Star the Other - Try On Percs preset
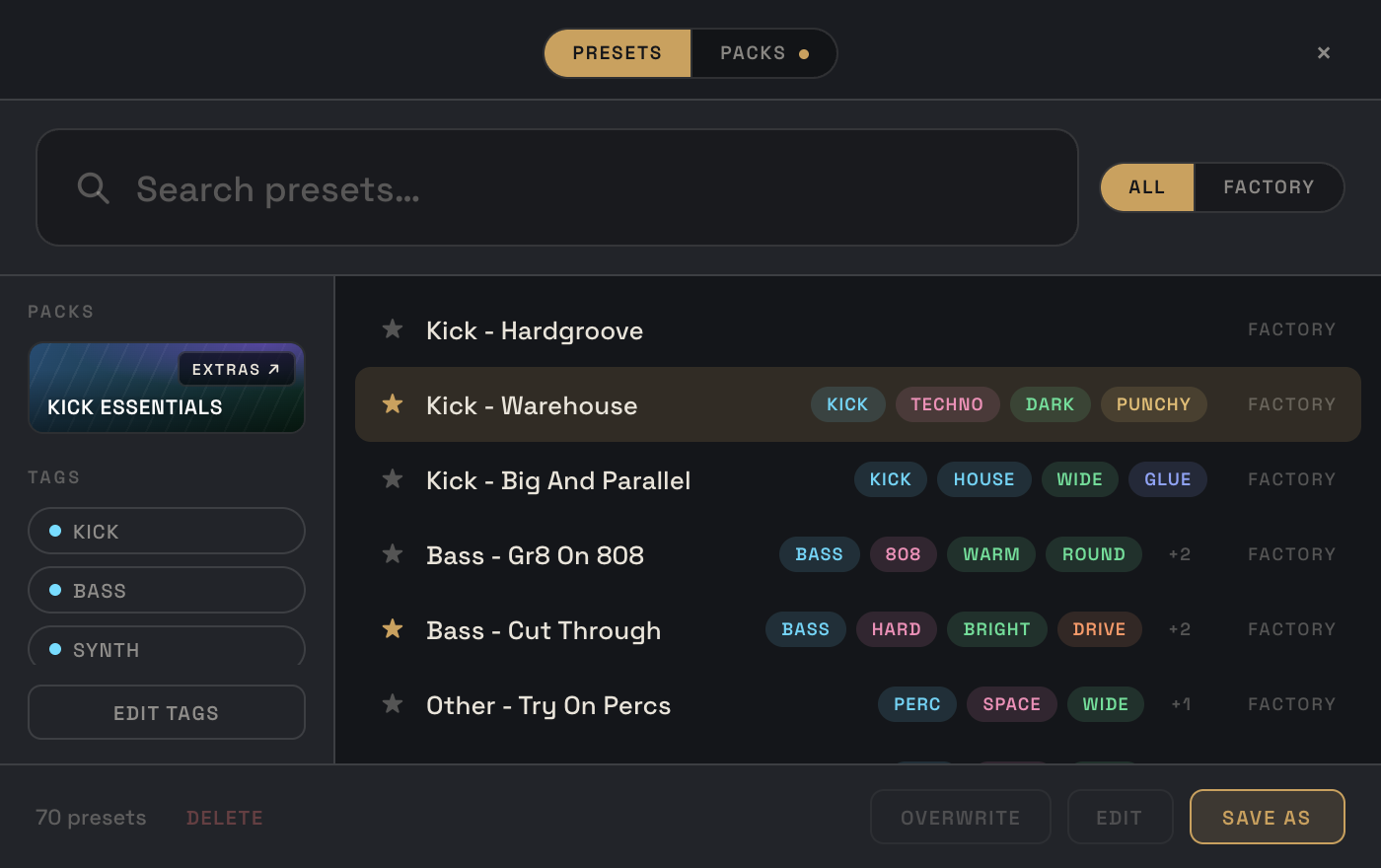 [393, 703]
